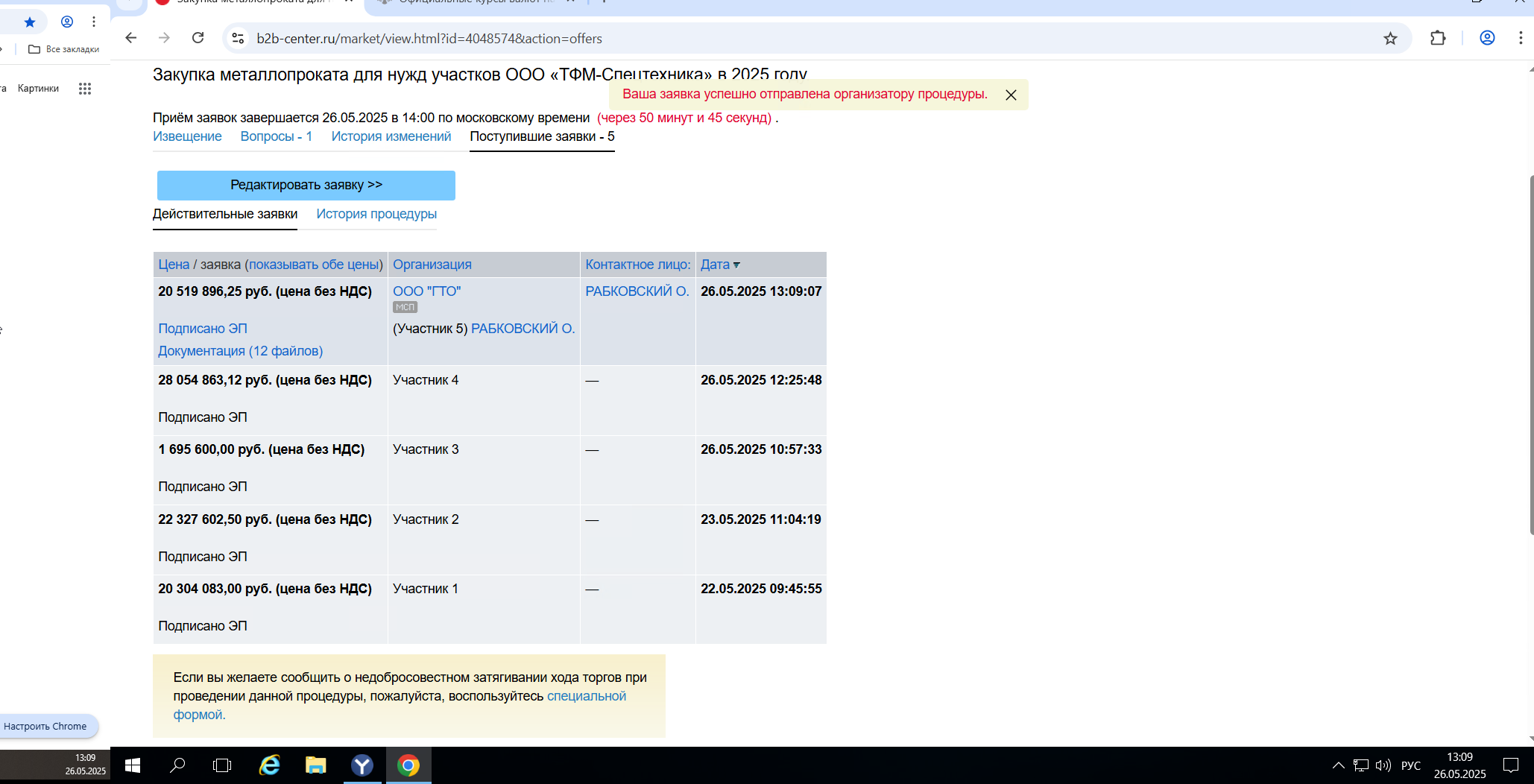Select the Действительные заявки subtab

[225, 214]
